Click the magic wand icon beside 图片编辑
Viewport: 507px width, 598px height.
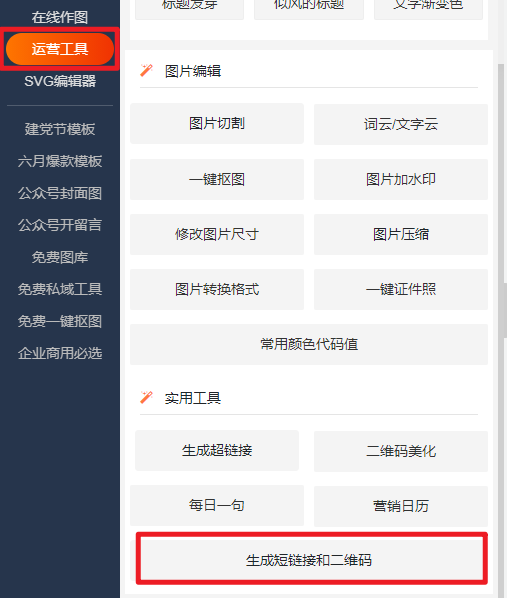(146, 71)
